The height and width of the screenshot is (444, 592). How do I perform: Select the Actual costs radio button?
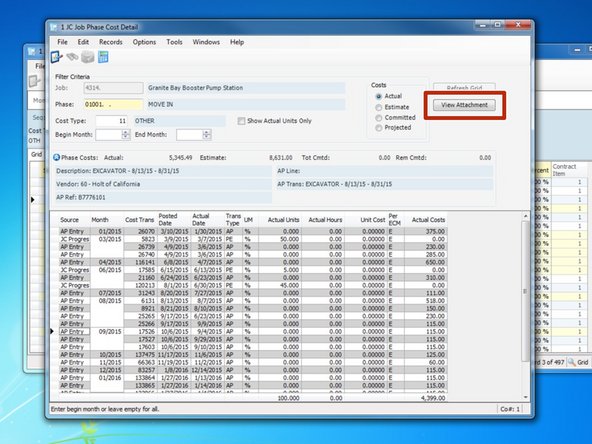click(378, 96)
